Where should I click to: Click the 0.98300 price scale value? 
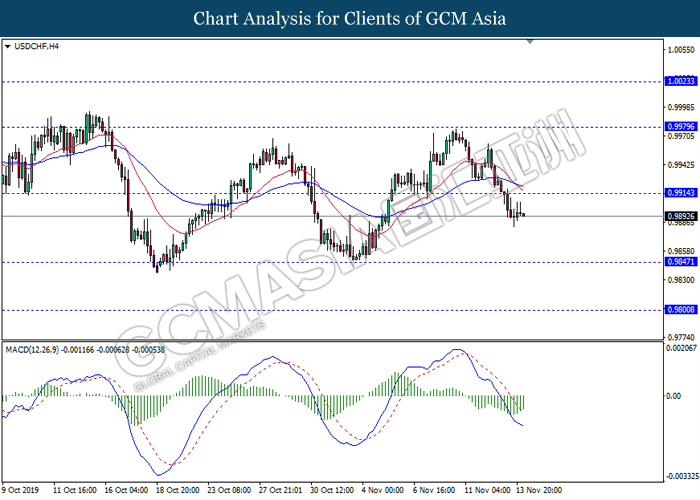point(681,280)
